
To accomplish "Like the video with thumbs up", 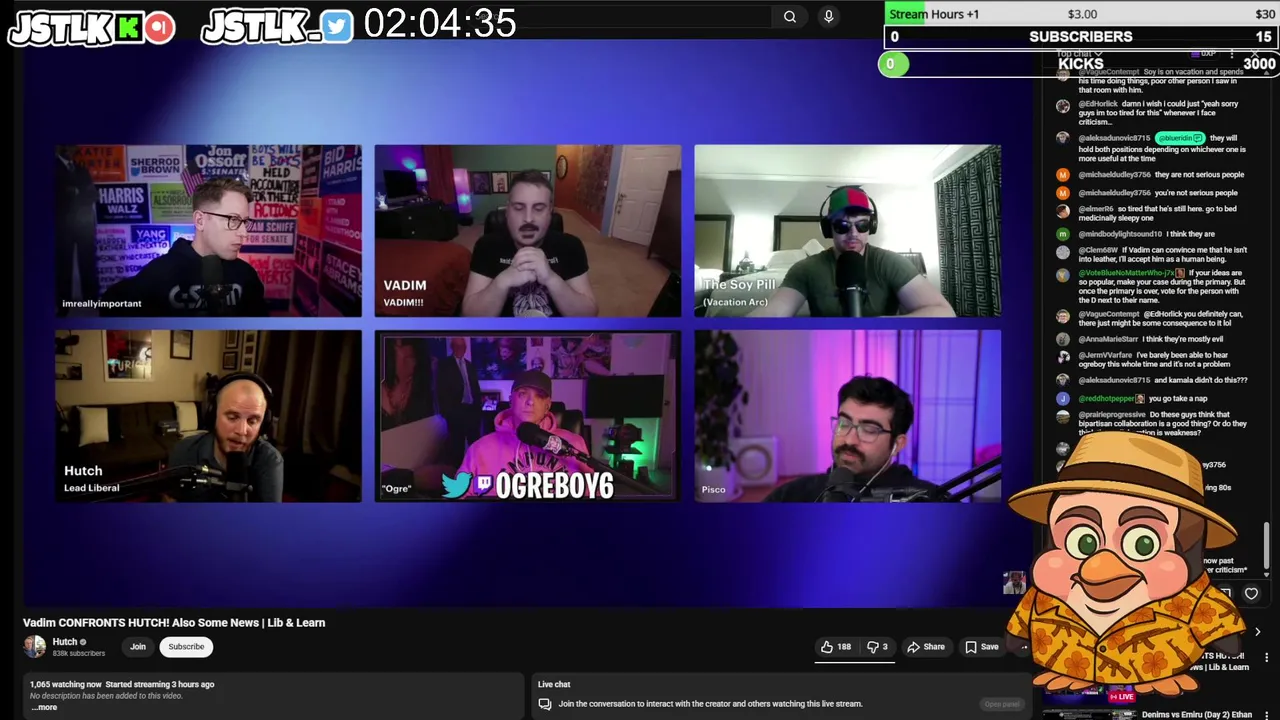I will 836,647.
